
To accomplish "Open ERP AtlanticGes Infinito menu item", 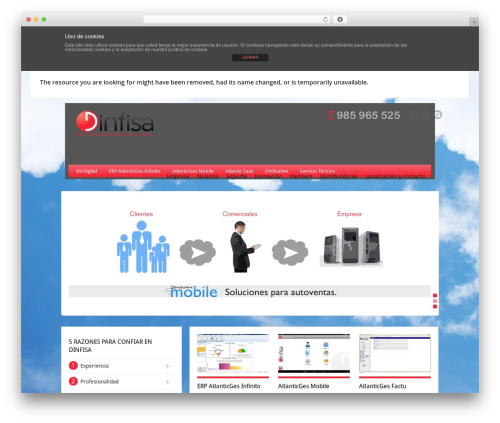I will pyautogui.click(x=134, y=171).
